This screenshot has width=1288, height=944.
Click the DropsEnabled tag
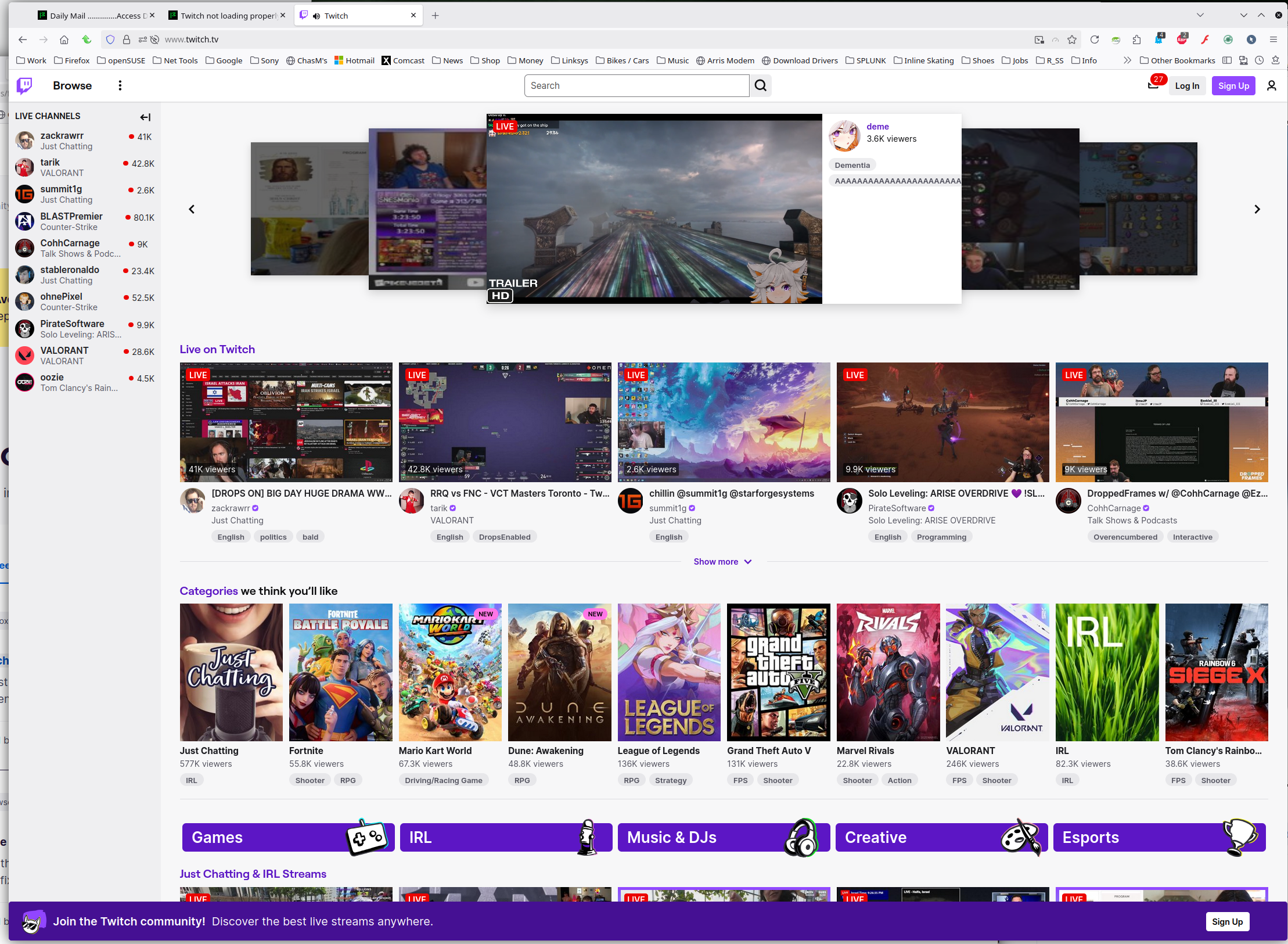click(505, 537)
